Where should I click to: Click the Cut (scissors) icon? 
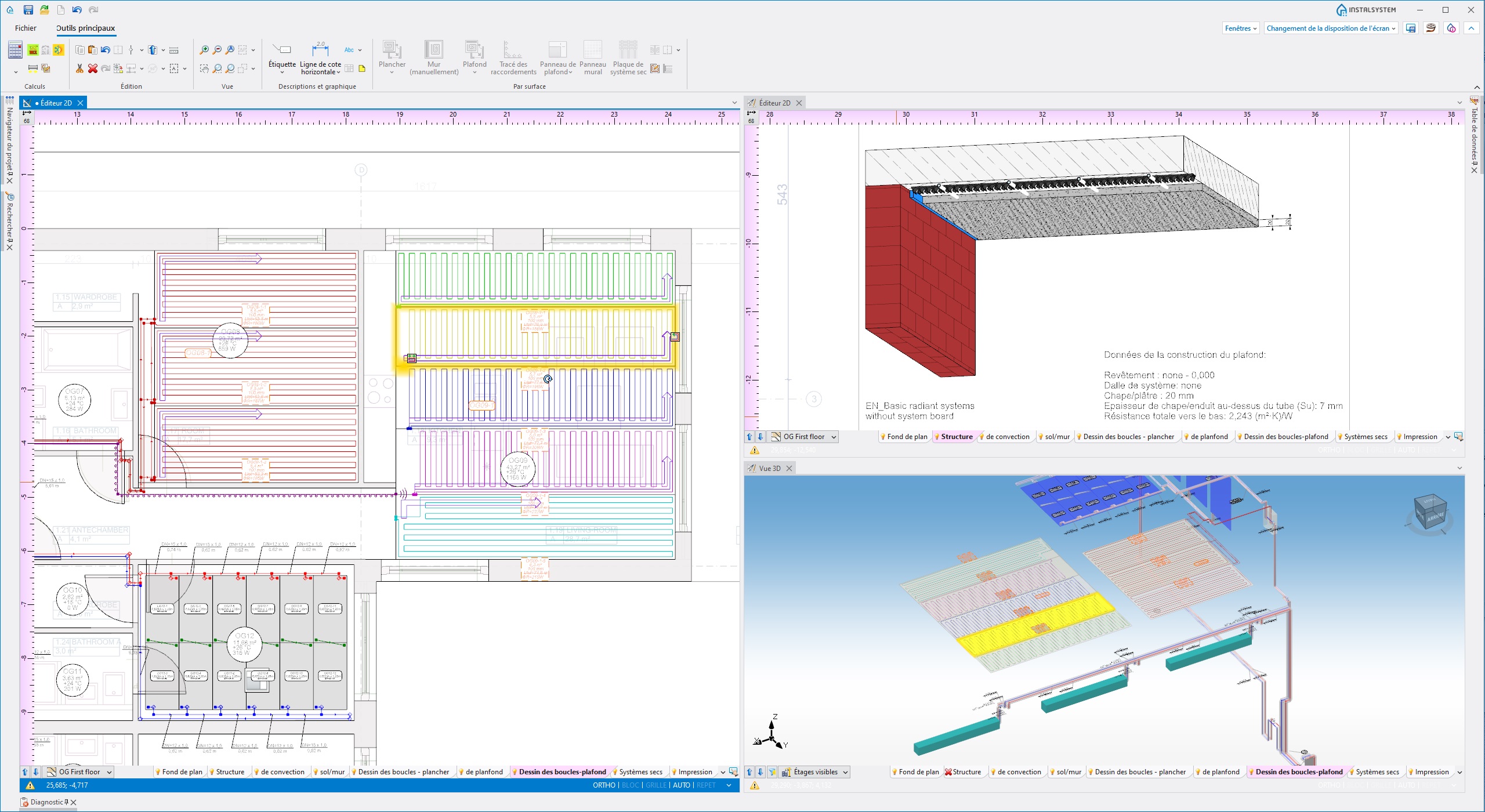(79, 68)
